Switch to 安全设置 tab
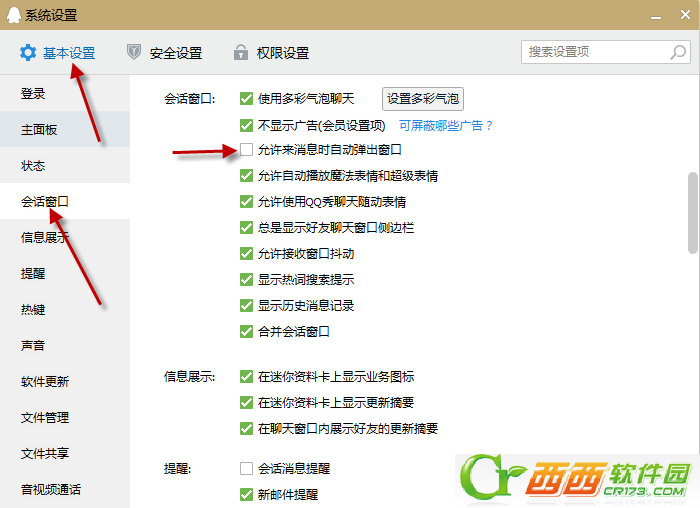The image size is (700, 508). click(x=164, y=53)
